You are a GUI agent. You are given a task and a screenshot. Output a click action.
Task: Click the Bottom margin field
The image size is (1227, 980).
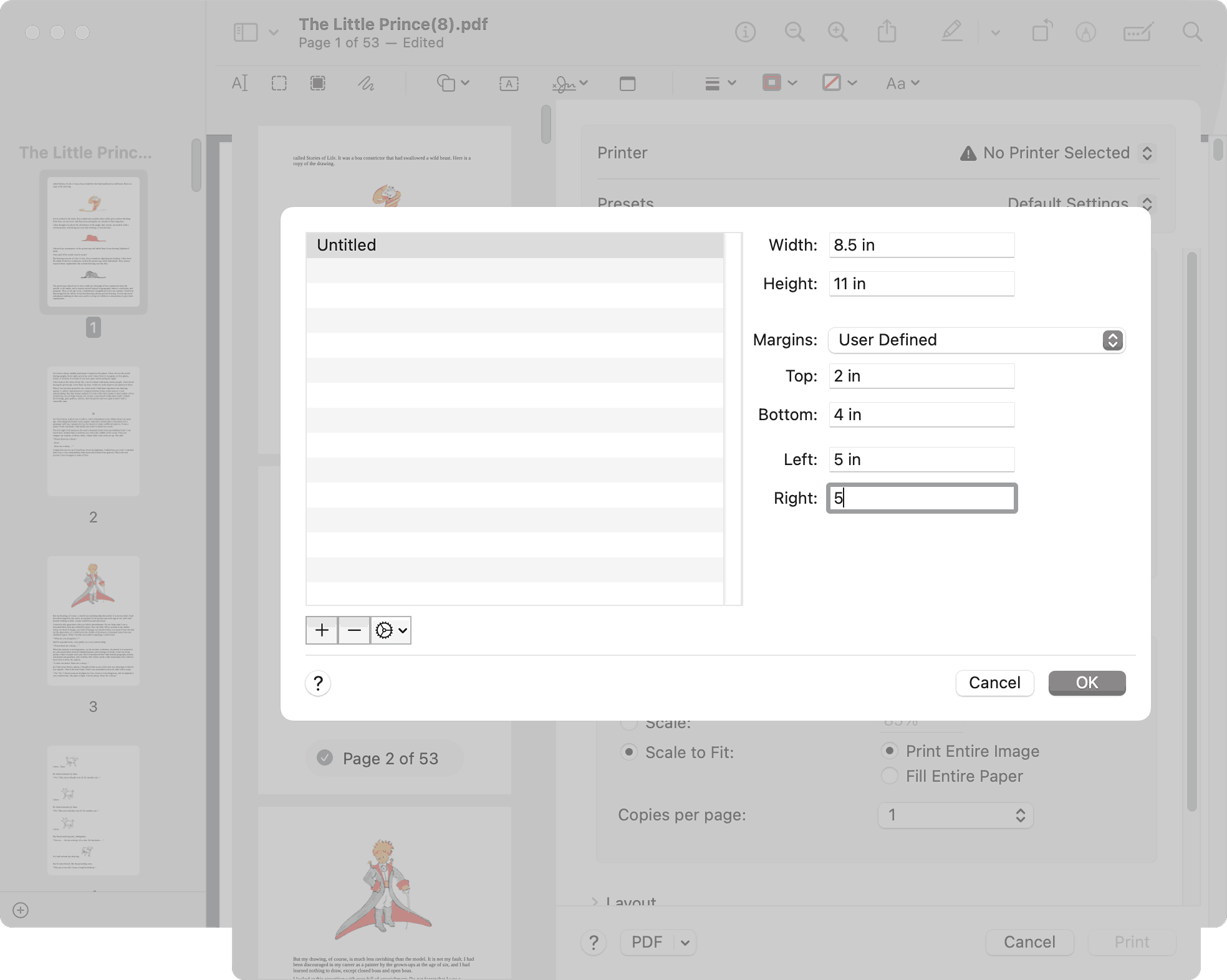coord(921,415)
